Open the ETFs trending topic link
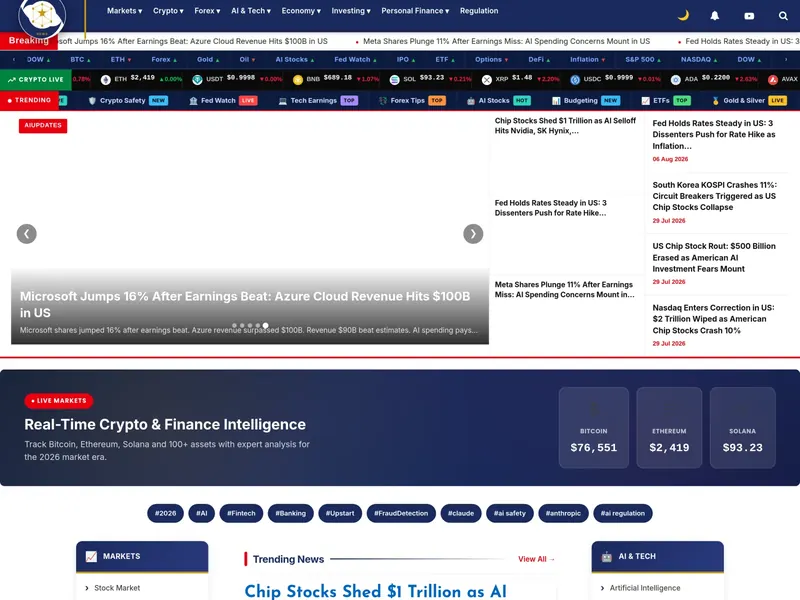 [666, 101]
